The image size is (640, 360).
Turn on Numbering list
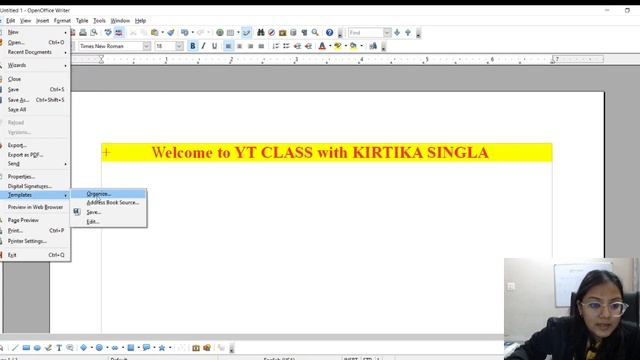click(276, 46)
